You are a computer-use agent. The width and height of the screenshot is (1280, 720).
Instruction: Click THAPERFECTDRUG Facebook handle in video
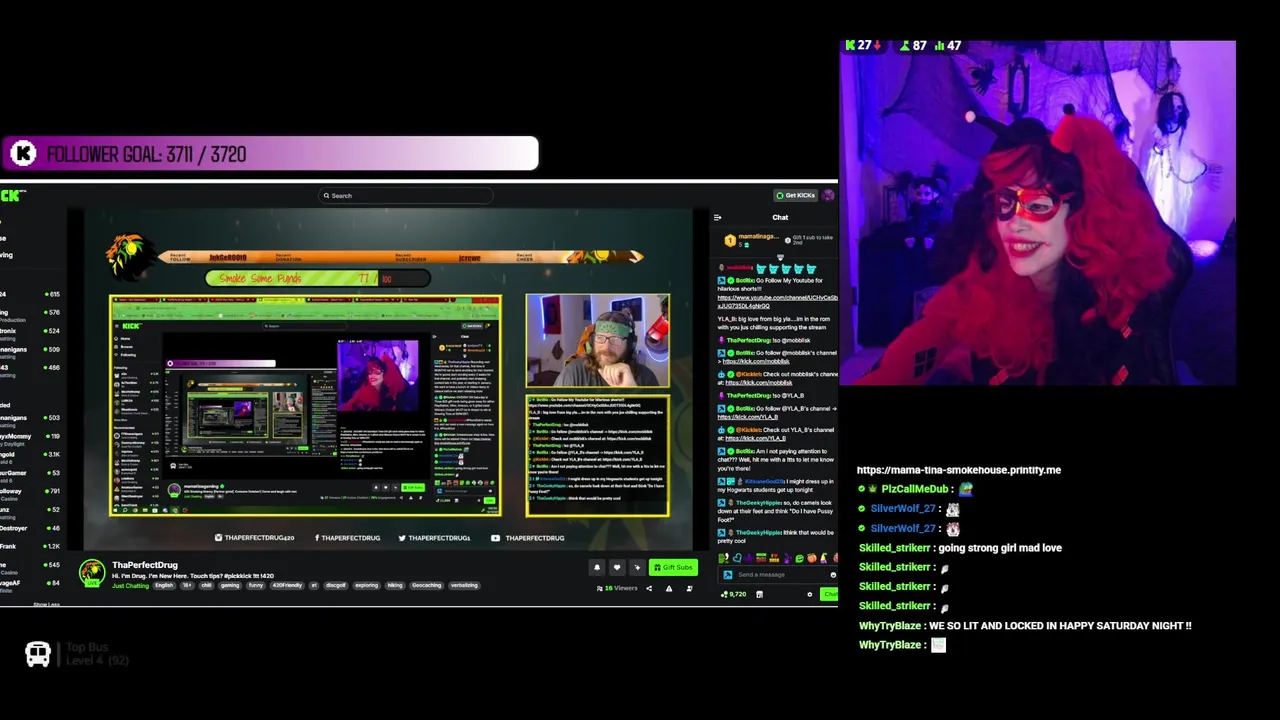tap(347, 538)
